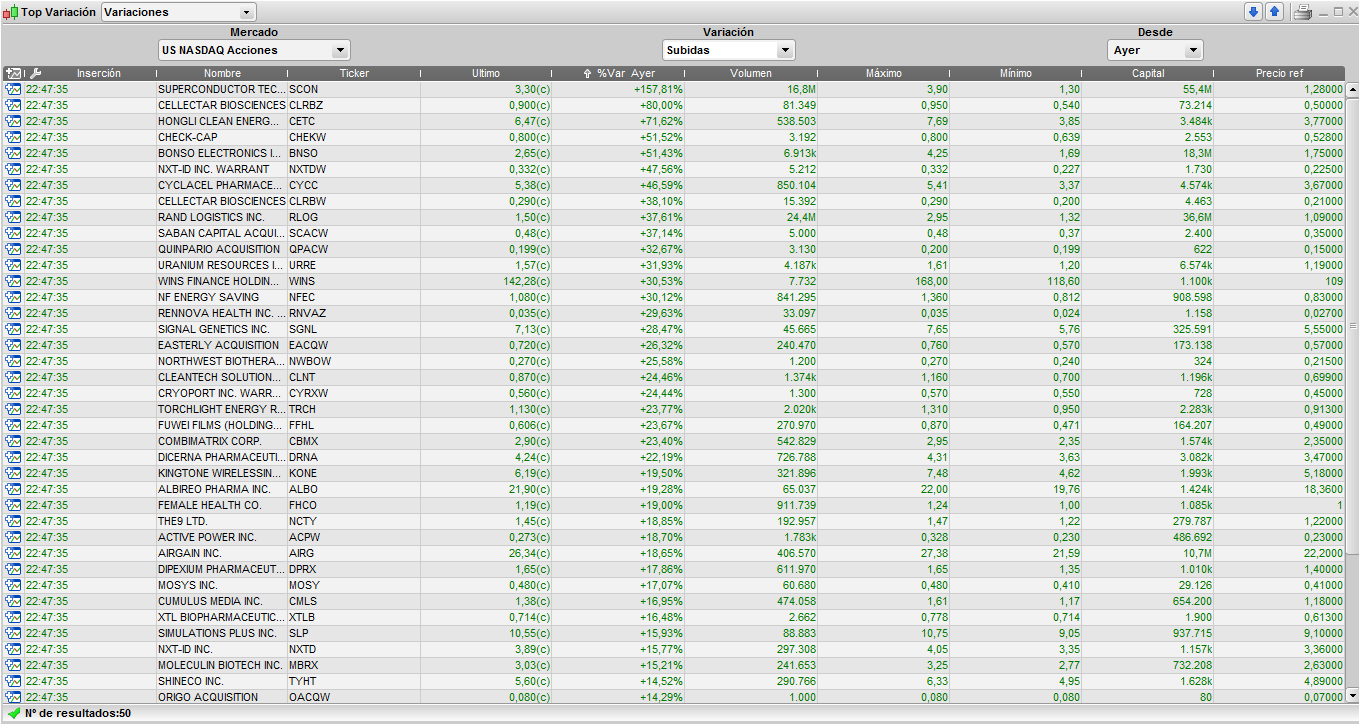
Task: Select ticker SCON cell
Action: point(354,89)
